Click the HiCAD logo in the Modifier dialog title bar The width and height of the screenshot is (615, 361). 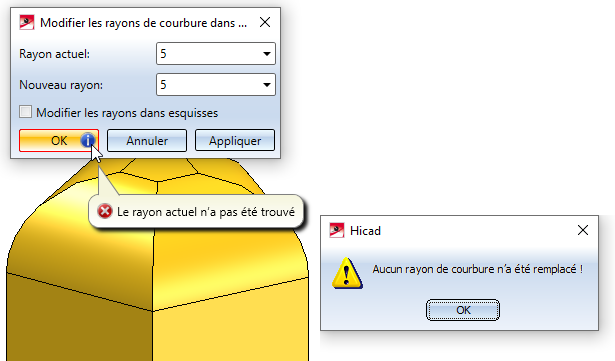27,22
